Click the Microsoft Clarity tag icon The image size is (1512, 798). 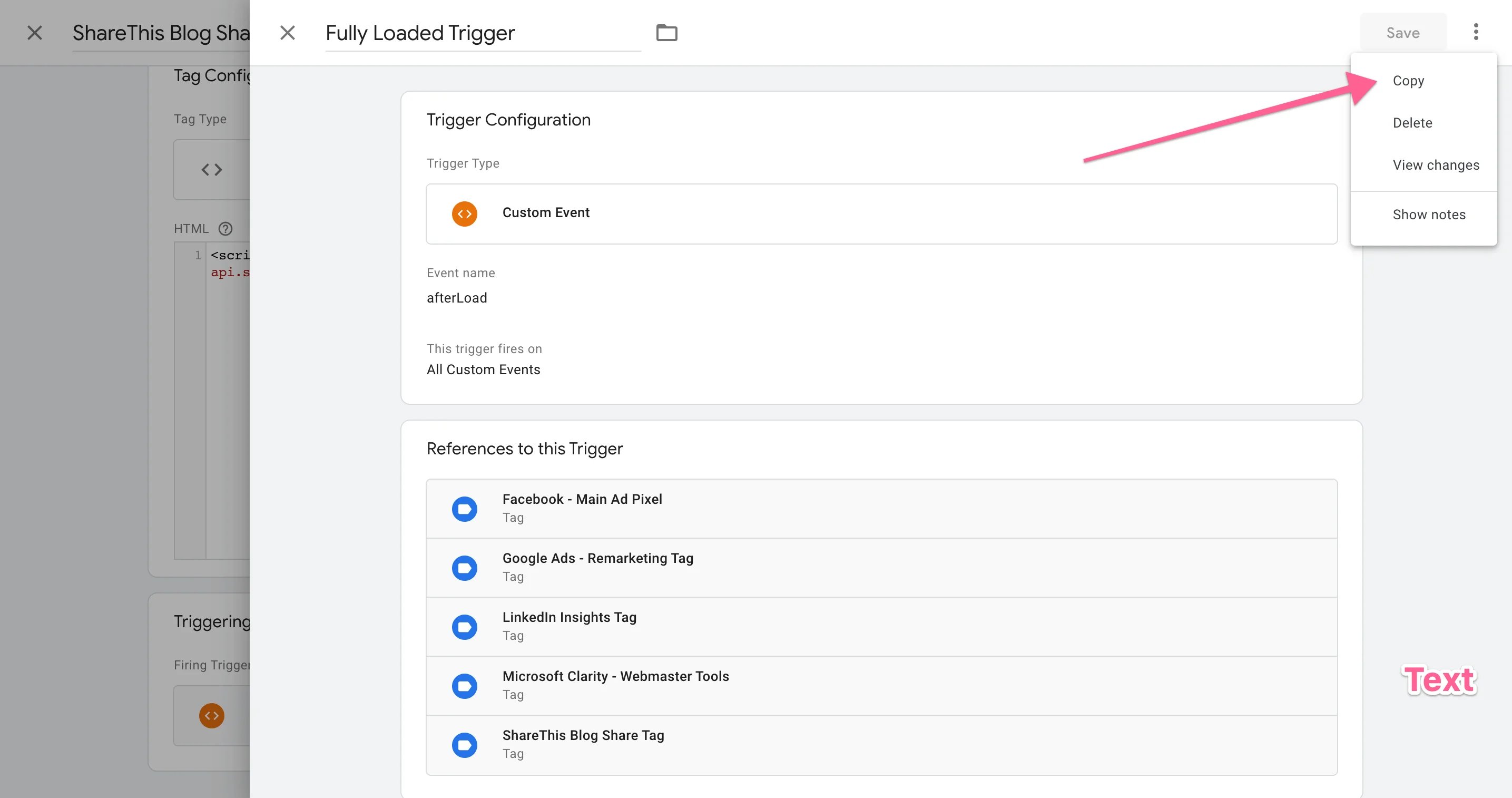[464, 685]
